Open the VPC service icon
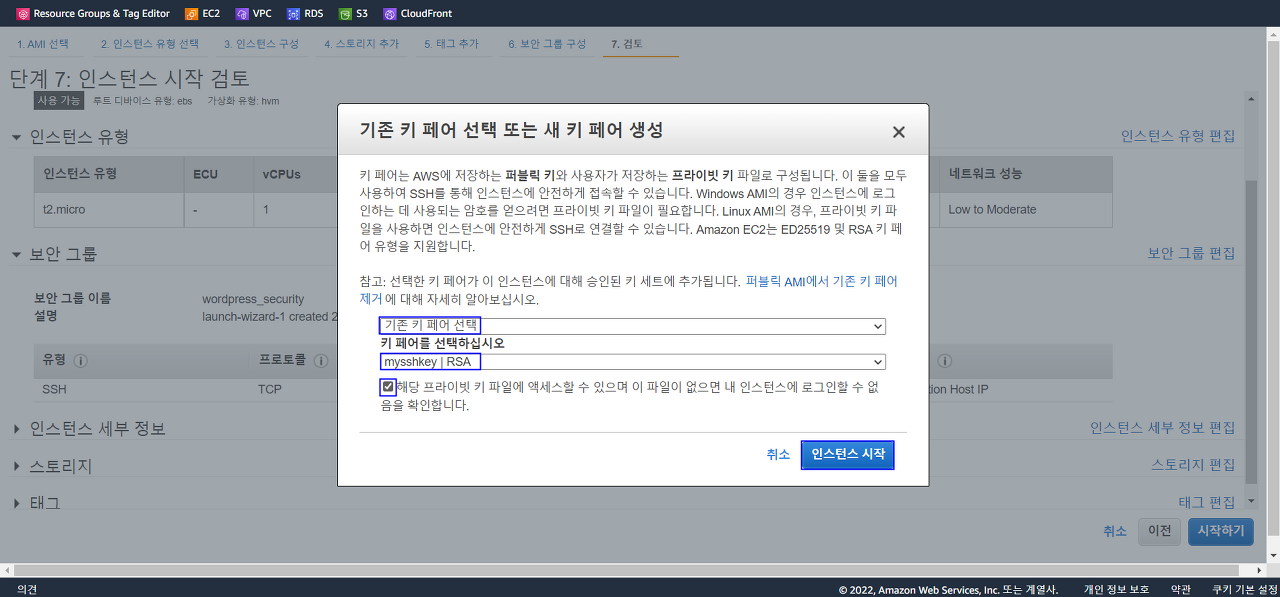 click(x=242, y=14)
